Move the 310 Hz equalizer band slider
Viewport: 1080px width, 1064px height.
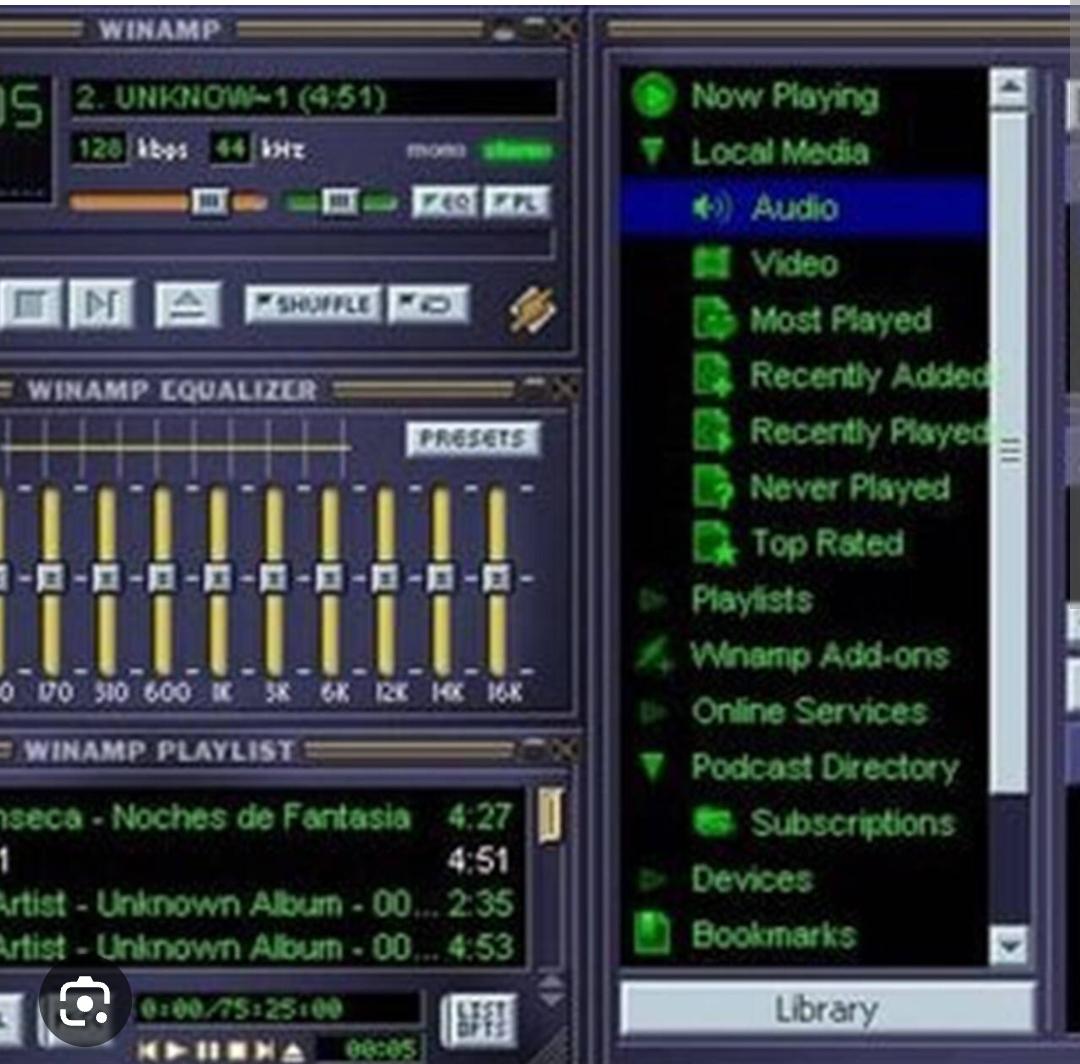105,579
